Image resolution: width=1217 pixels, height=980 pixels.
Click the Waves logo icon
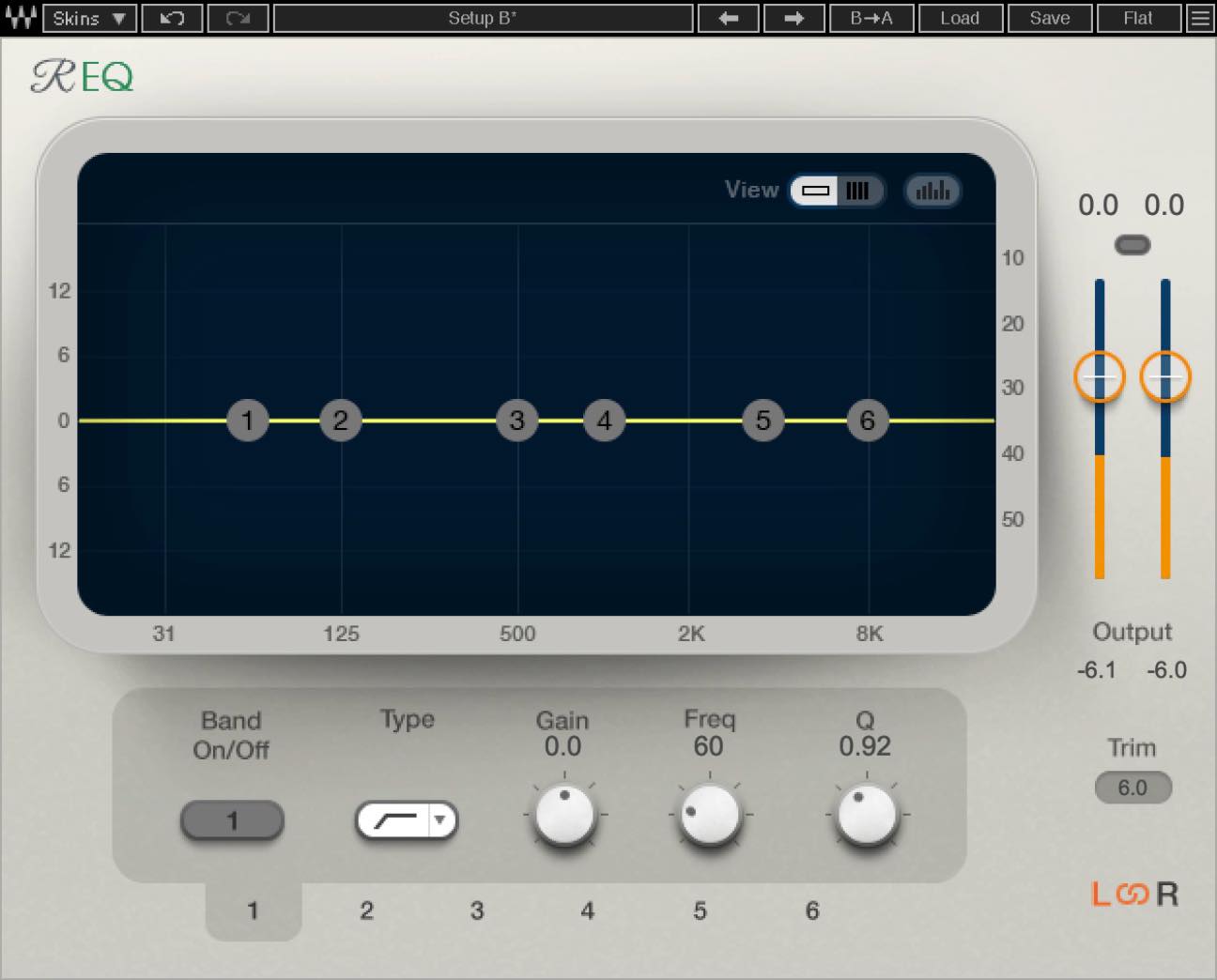[x=21, y=18]
